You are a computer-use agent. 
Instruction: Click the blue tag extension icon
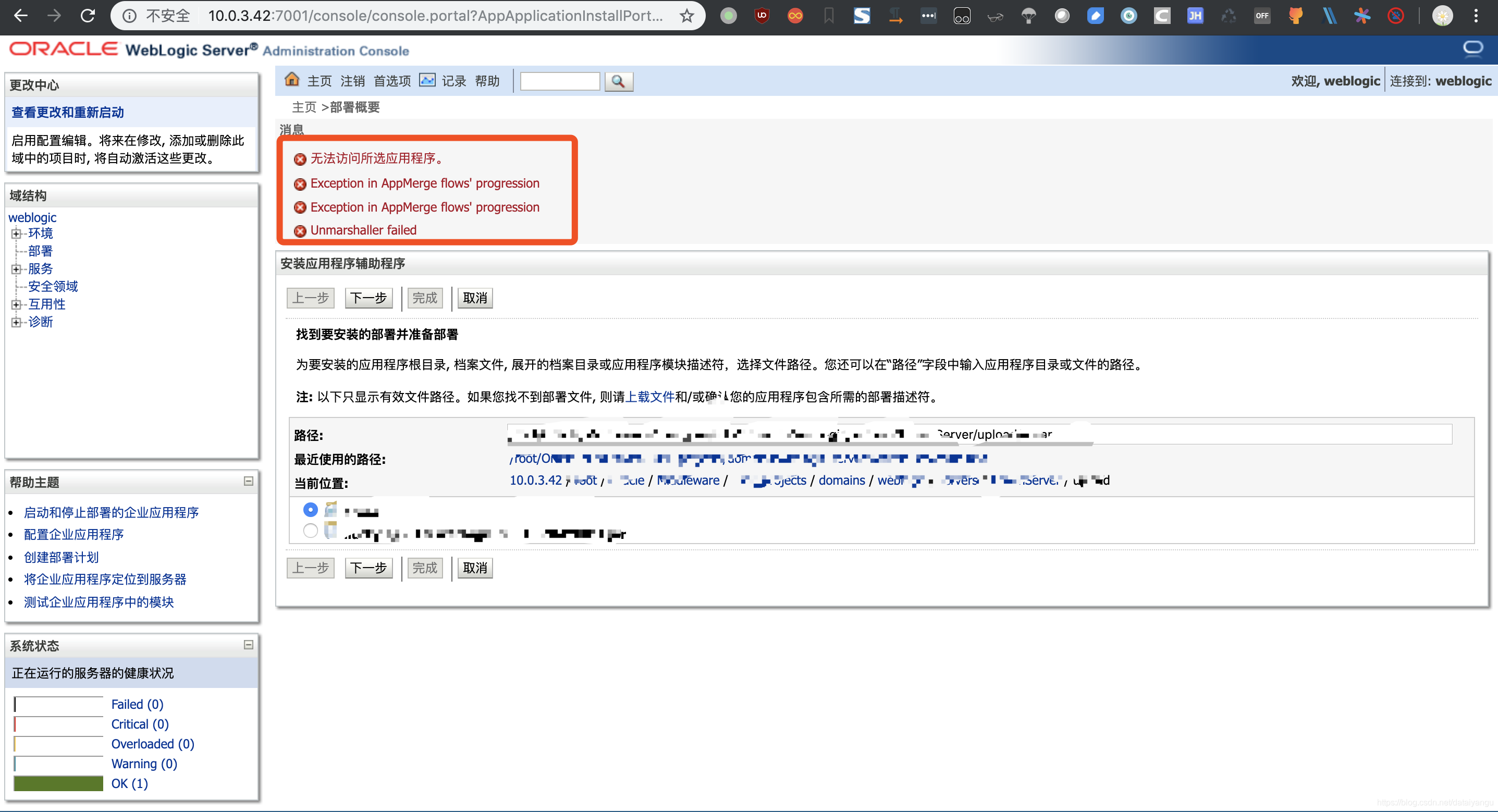point(1095,16)
